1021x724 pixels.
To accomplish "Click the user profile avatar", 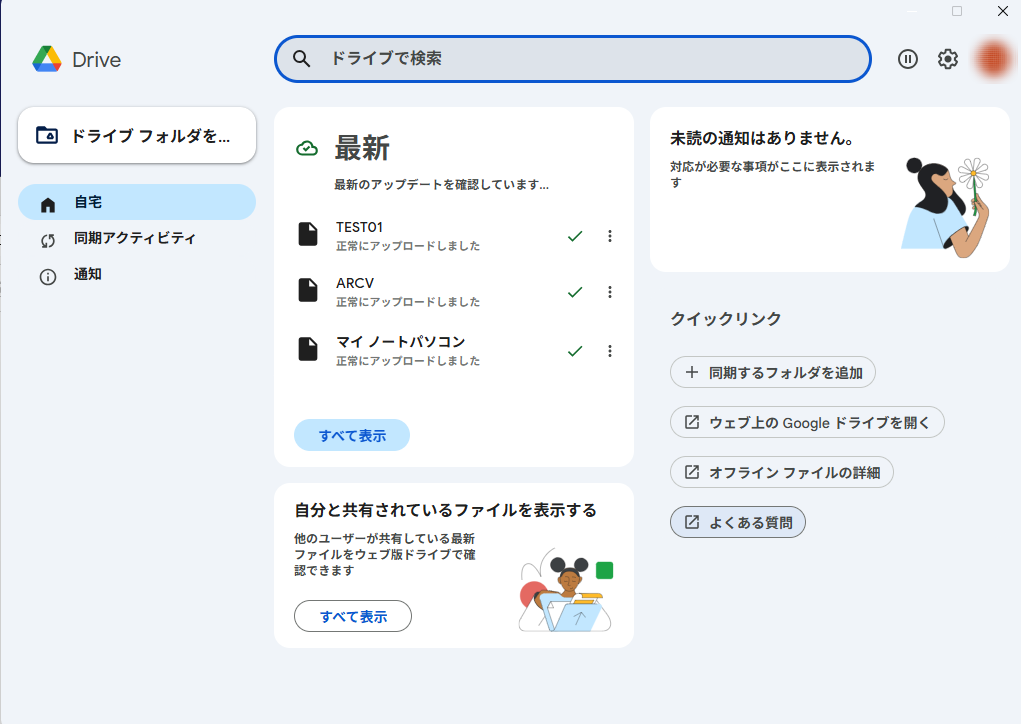I will [993, 59].
